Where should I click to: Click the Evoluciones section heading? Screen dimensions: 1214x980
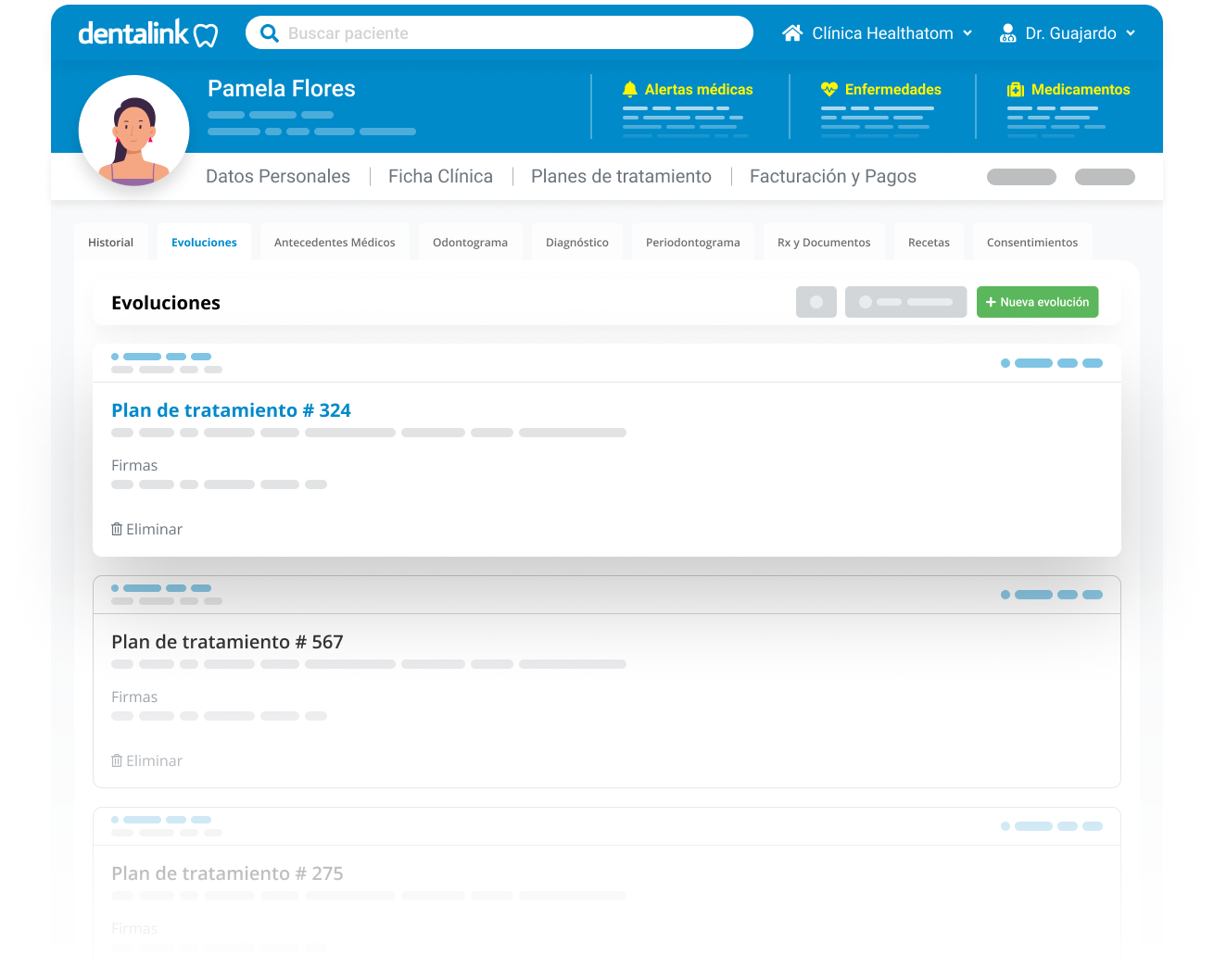click(166, 303)
